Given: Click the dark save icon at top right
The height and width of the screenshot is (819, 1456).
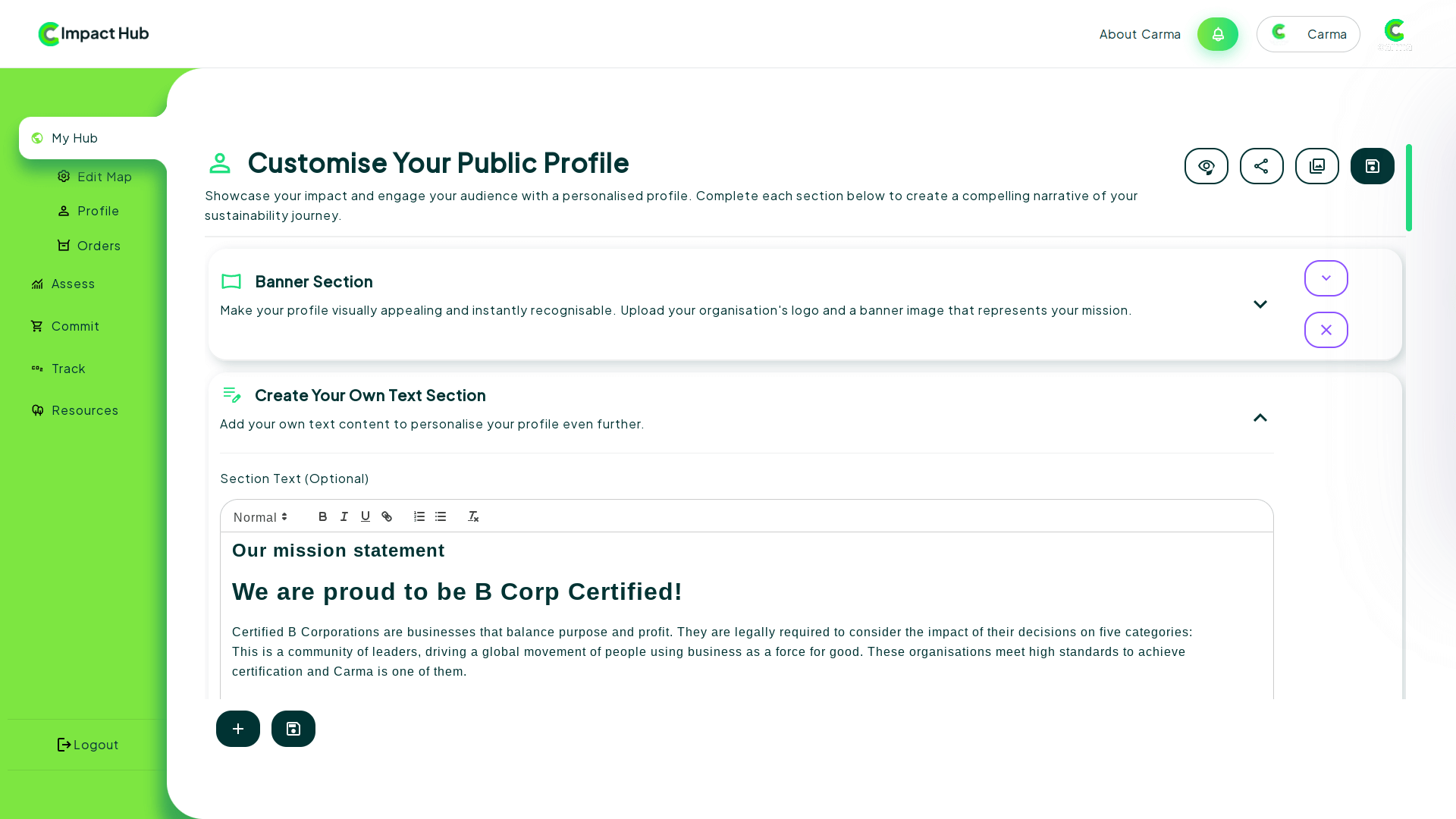Looking at the screenshot, I should point(1372,166).
